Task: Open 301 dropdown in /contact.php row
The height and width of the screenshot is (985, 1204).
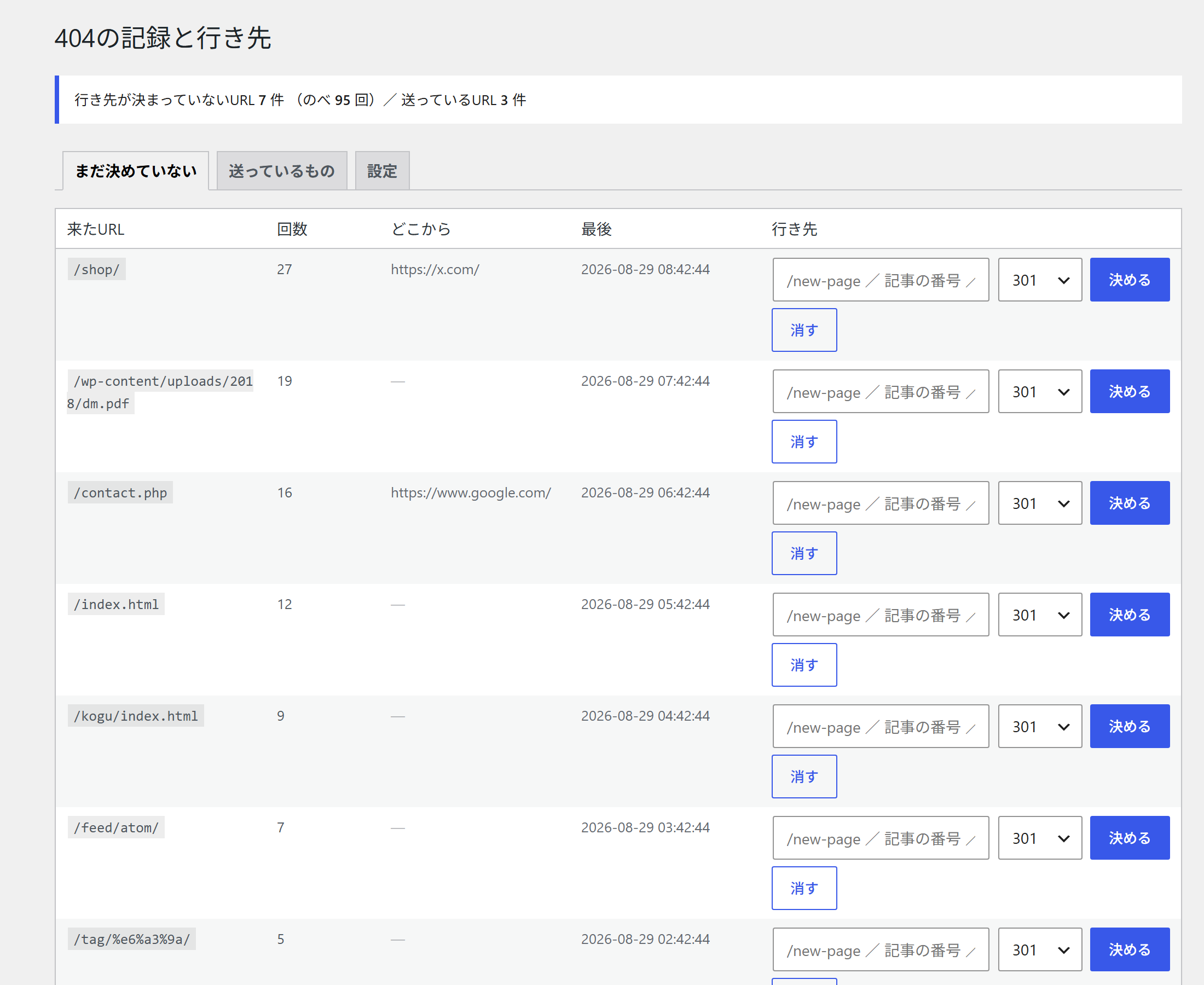Action: [1040, 503]
